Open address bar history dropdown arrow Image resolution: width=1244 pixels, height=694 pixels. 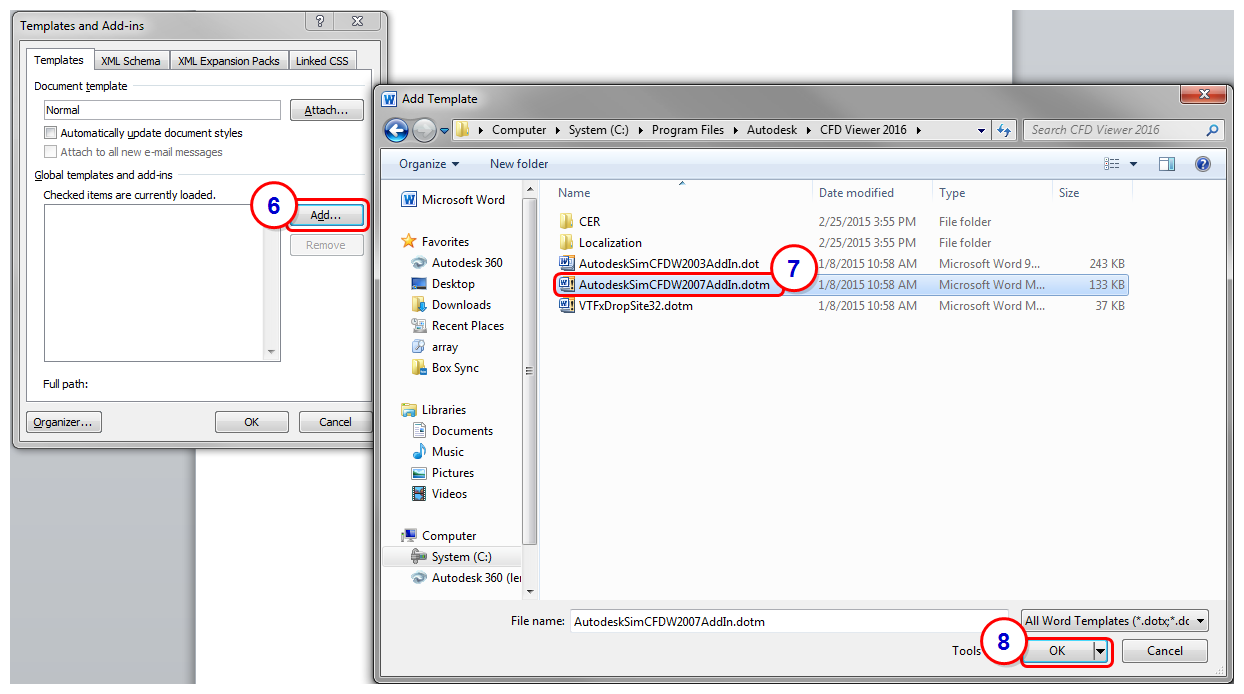pos(981,131)
